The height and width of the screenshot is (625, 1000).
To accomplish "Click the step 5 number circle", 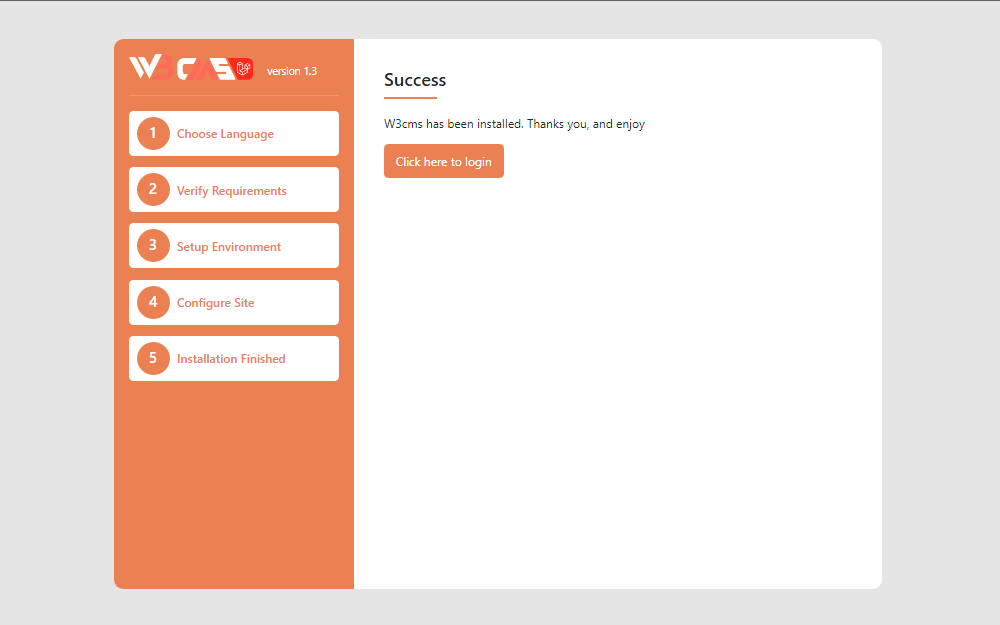I will (x=153, y=358).
